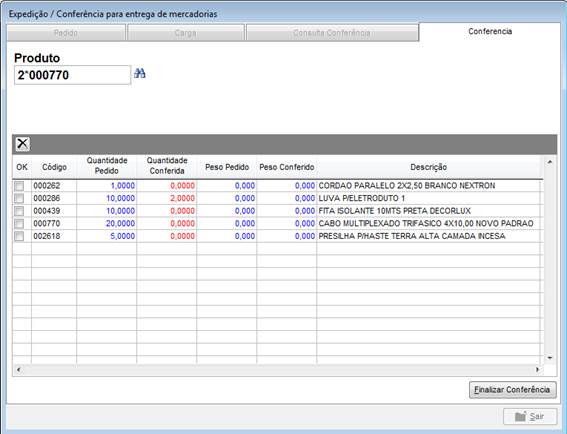Image resolution: width=567 pixels, height=434 pixels.
Task: Click the horizontal scrollbar left arrow
Action: pos(18,370)
